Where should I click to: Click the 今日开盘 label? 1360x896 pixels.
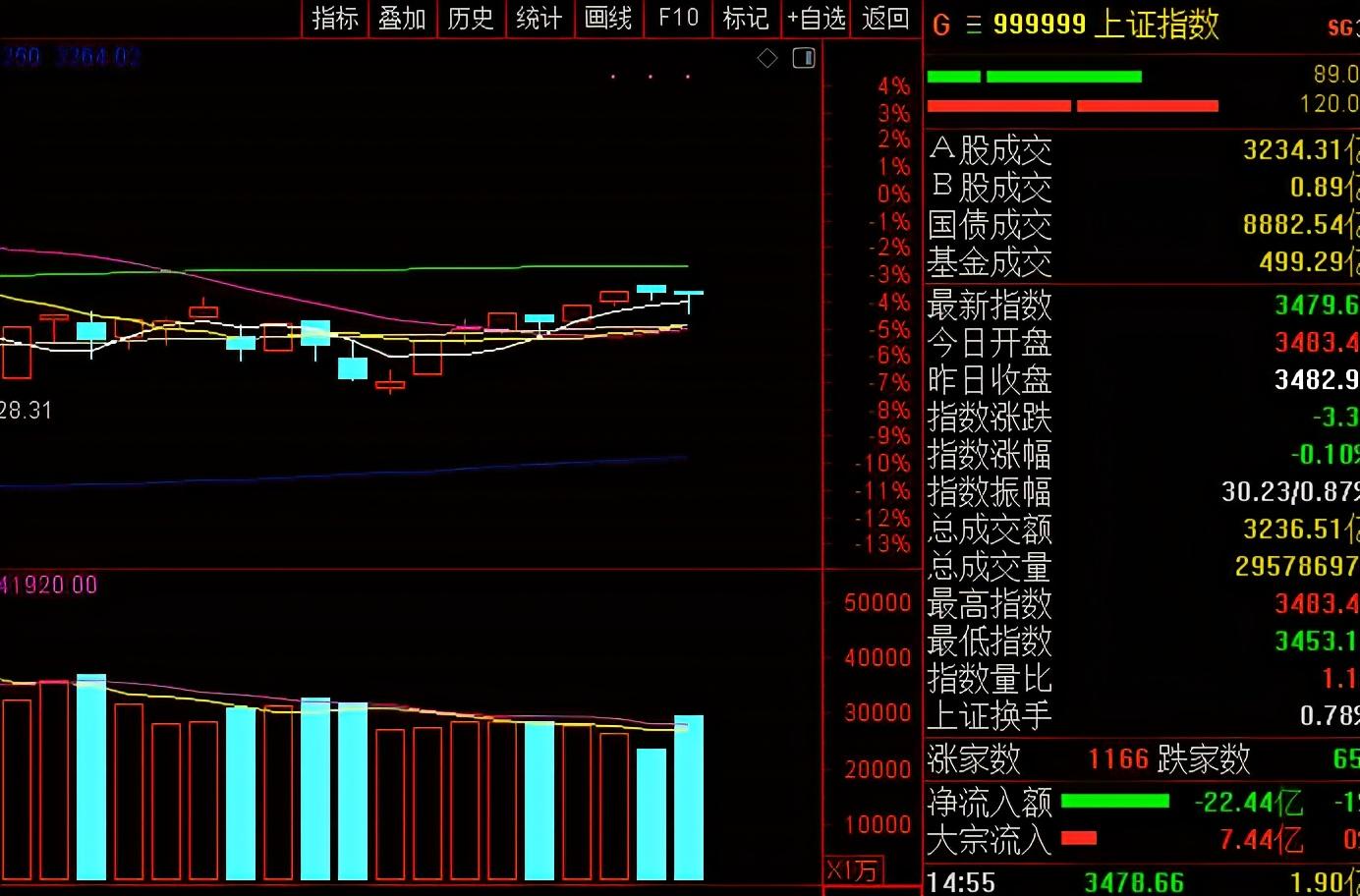990,343
